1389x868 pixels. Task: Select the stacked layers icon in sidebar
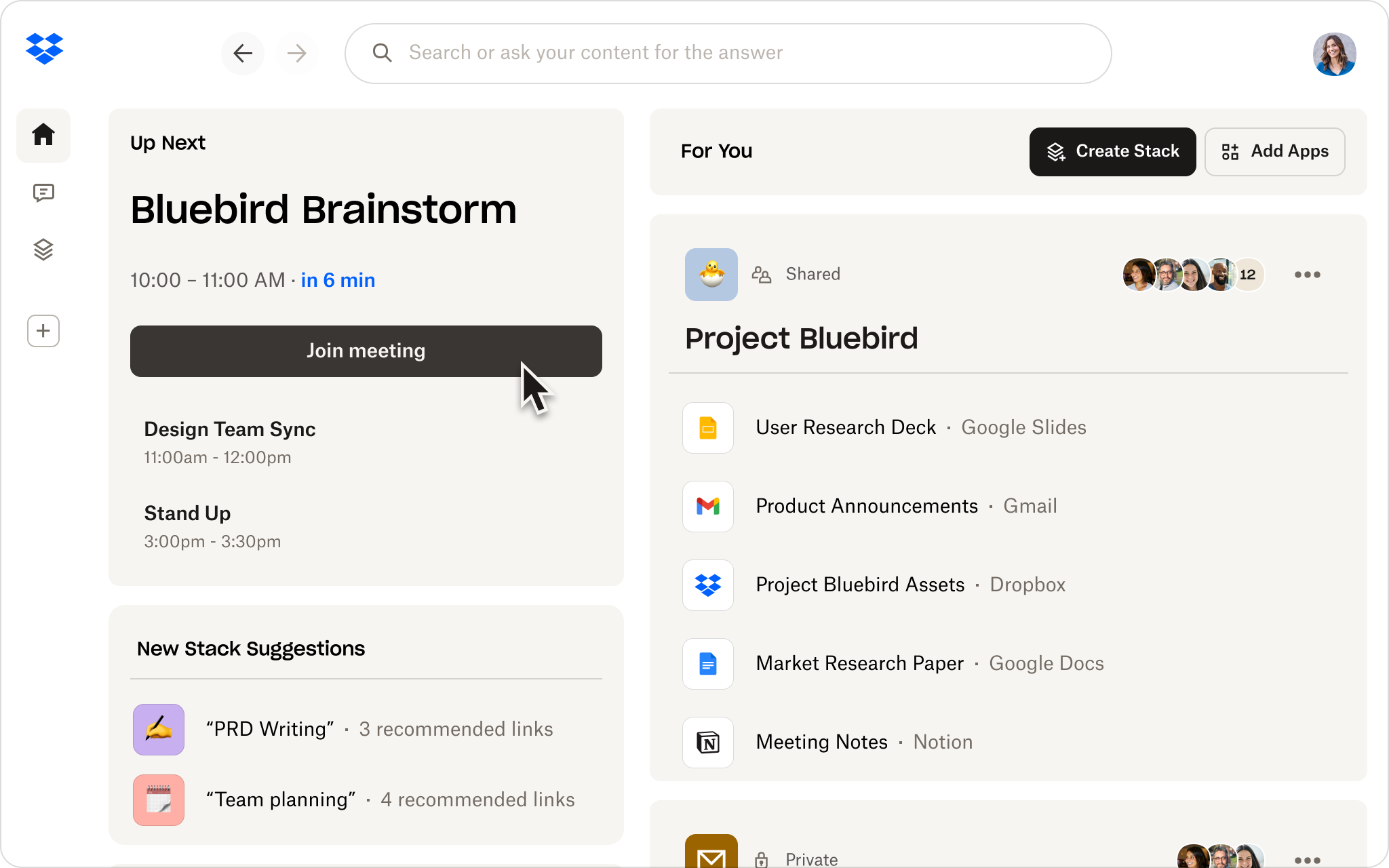pos(43,249)
